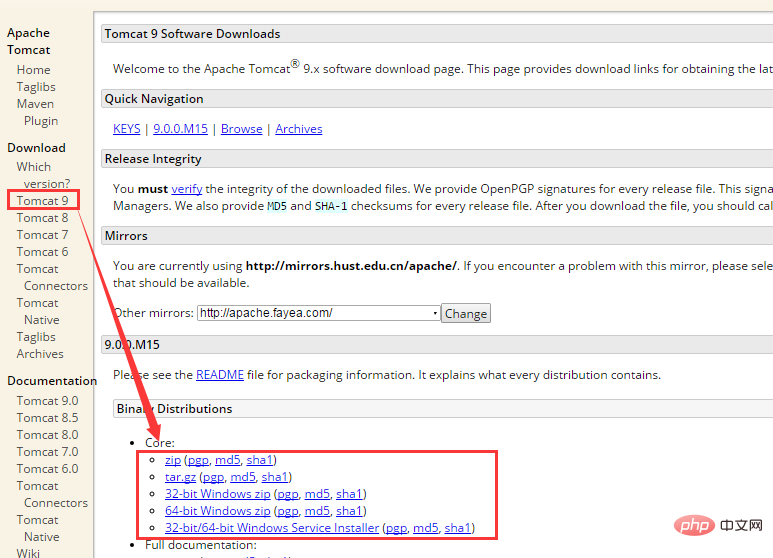This screenshot has height=558, width=773.
Task: Open md5 checksum for 32-bit Windows zip
Action: tap(317, 494)
